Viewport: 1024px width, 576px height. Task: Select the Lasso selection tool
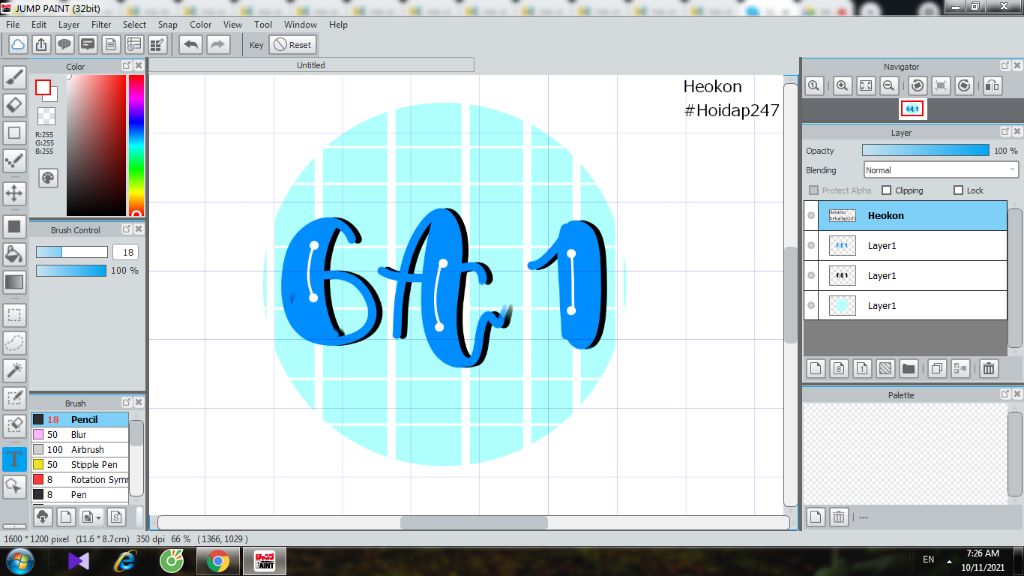pos(14,343)
